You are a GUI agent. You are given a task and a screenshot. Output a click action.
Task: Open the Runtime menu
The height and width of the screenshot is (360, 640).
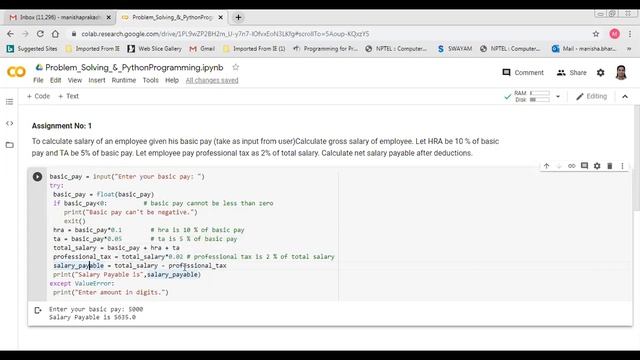coord(124,80)
